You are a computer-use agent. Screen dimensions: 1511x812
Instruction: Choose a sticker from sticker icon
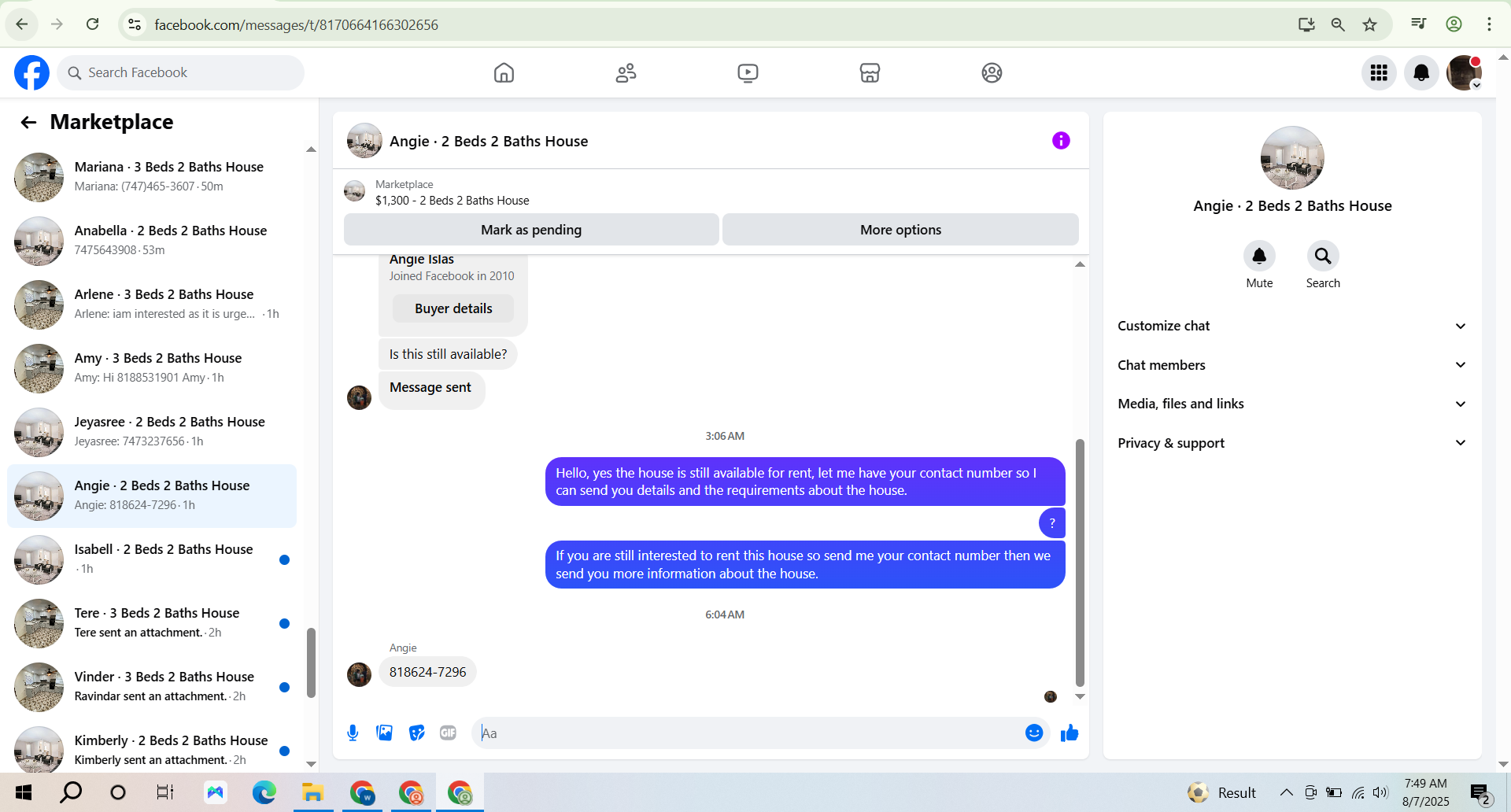pyautogui.click(x=416, y=733)
